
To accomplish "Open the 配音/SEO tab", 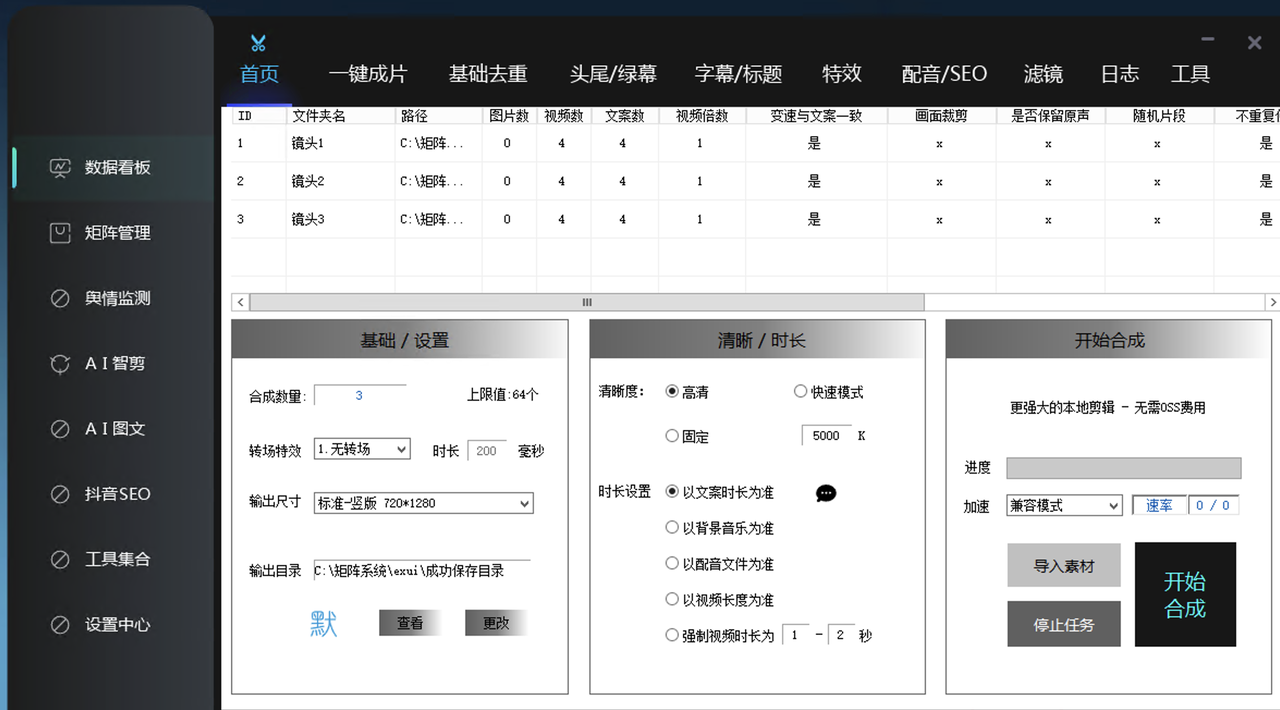I will coord(944,74).
